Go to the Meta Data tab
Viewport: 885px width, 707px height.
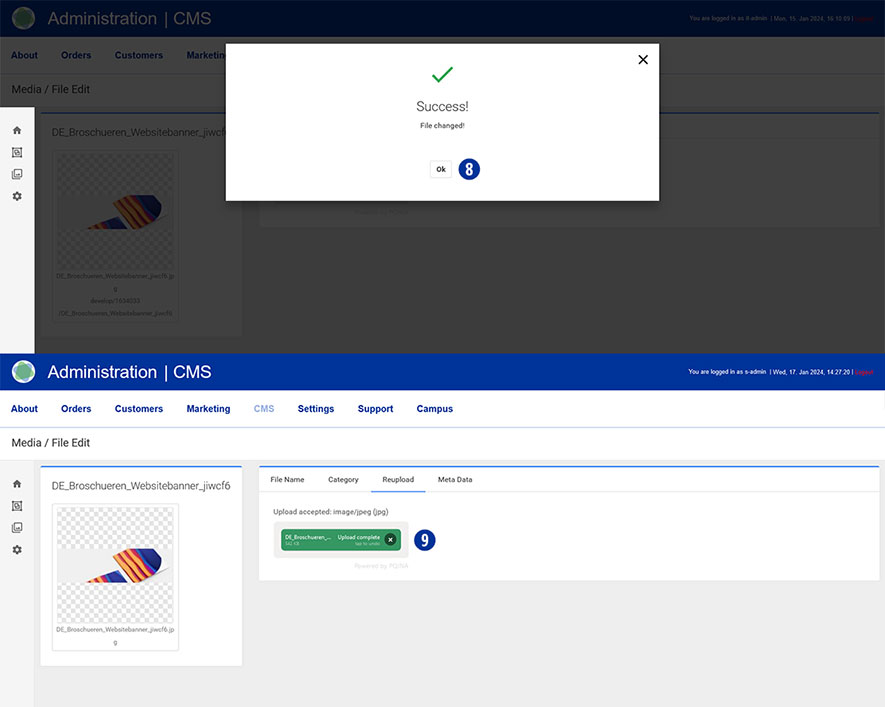pos(455,480)
